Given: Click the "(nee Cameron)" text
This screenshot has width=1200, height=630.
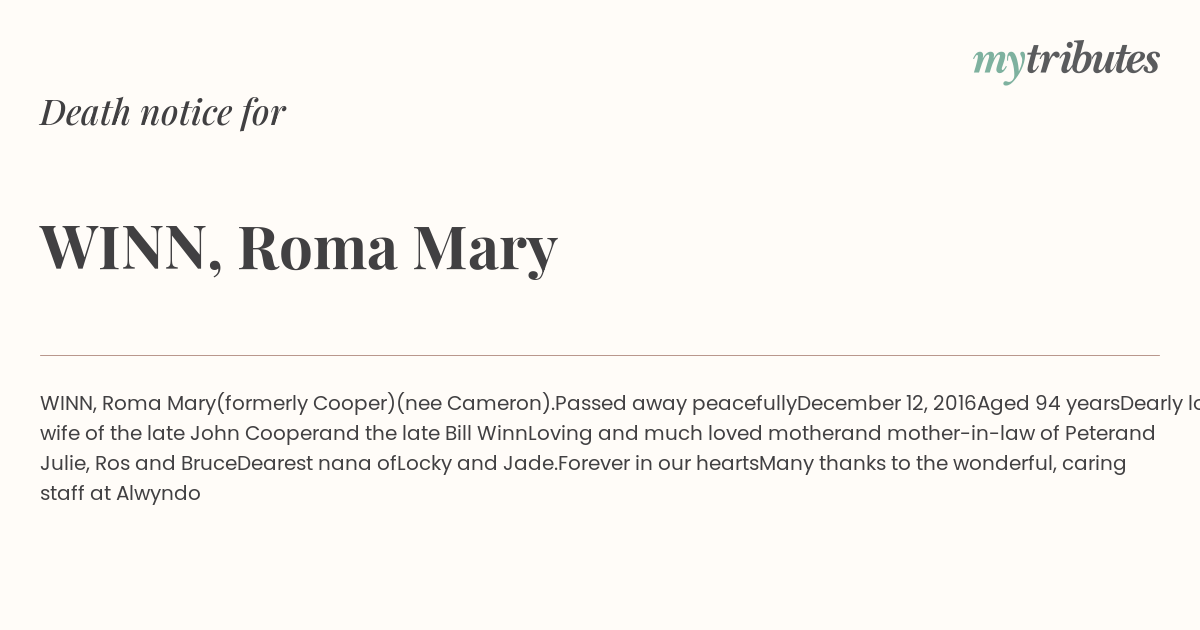Looking at the screenshot, I should coord(473,404).
